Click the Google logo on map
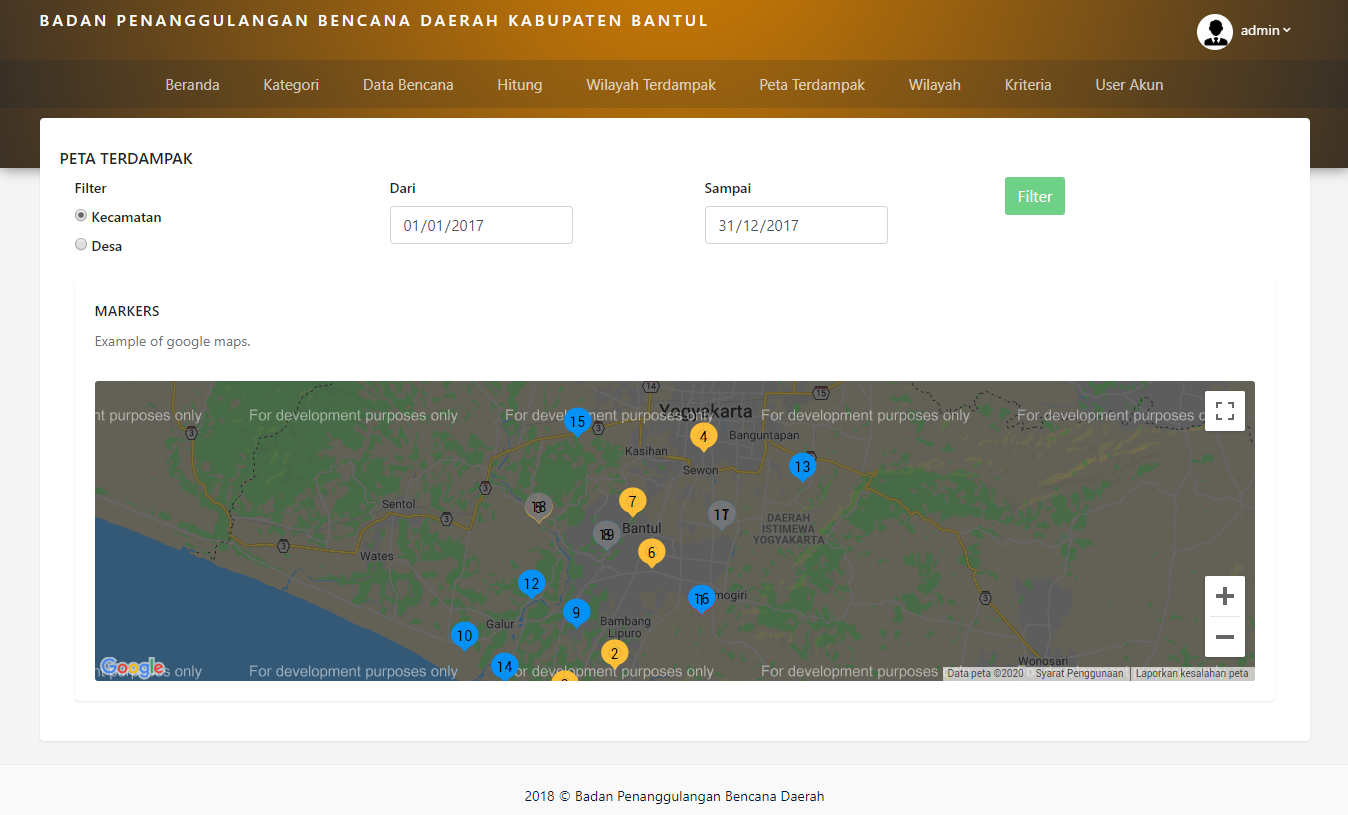Image resolution: width=1348 pixels, height=815 pixels. click(x=132, y=667)
